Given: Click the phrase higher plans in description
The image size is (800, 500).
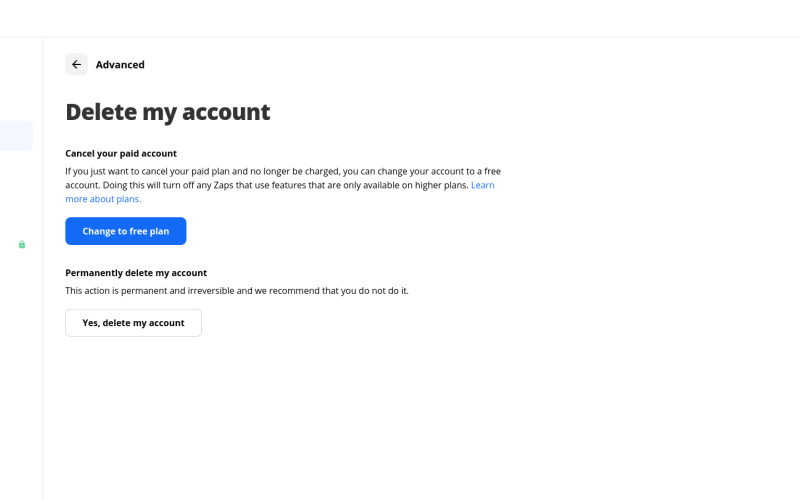Looking at the screenshot, I should (x=441, y=185).
